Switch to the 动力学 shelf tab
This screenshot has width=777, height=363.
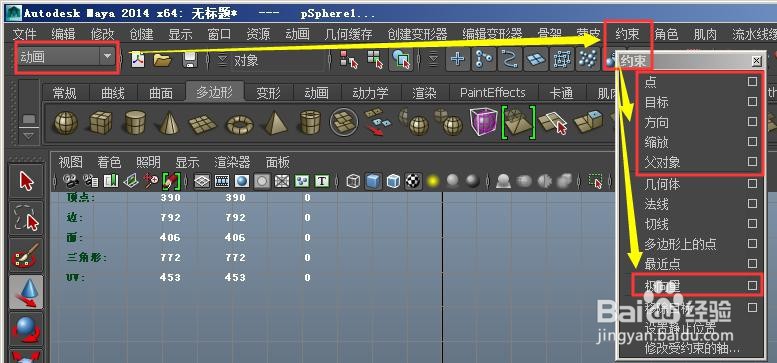(370, 93)
